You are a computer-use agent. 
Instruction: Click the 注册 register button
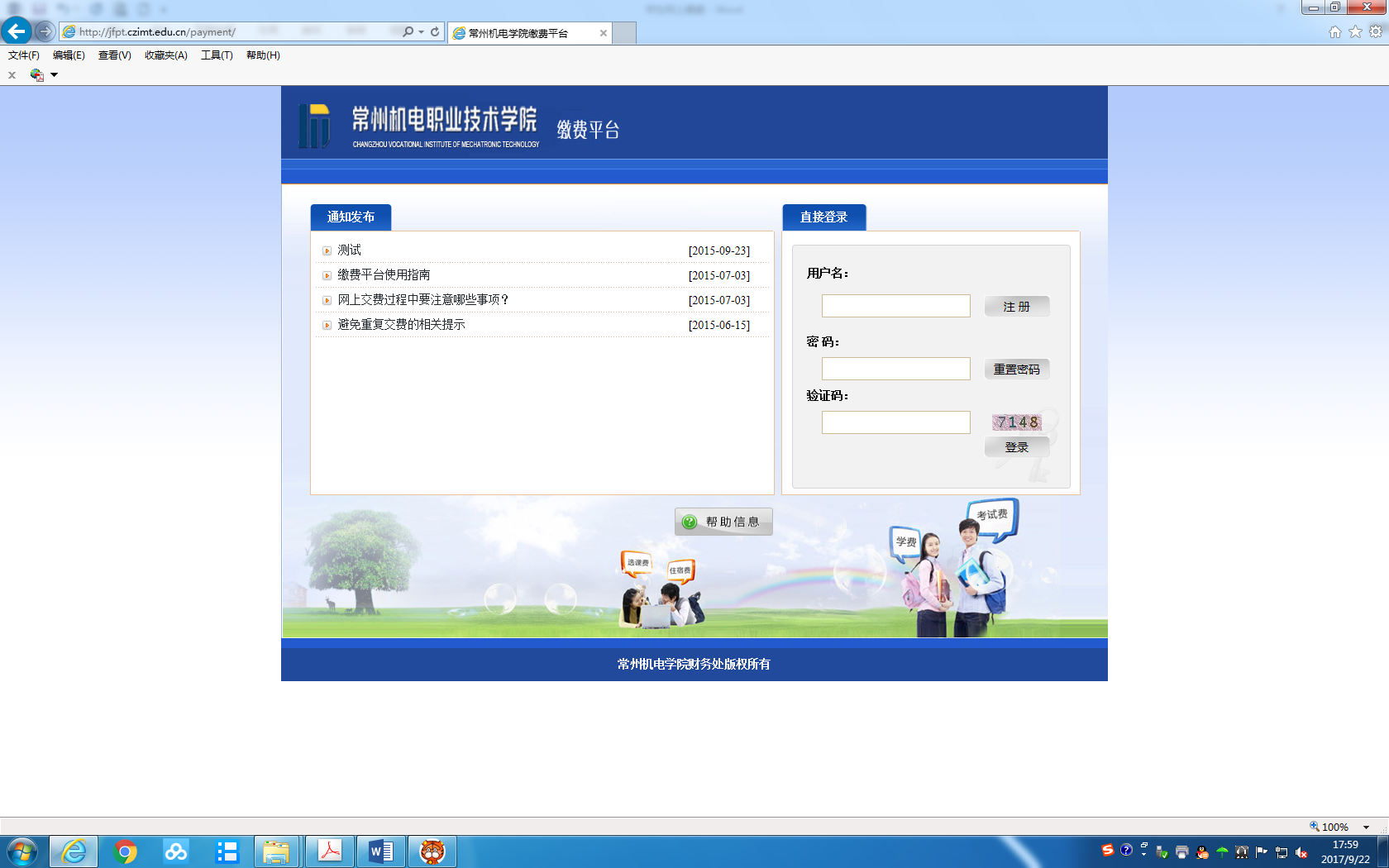tap(1017, 307)
